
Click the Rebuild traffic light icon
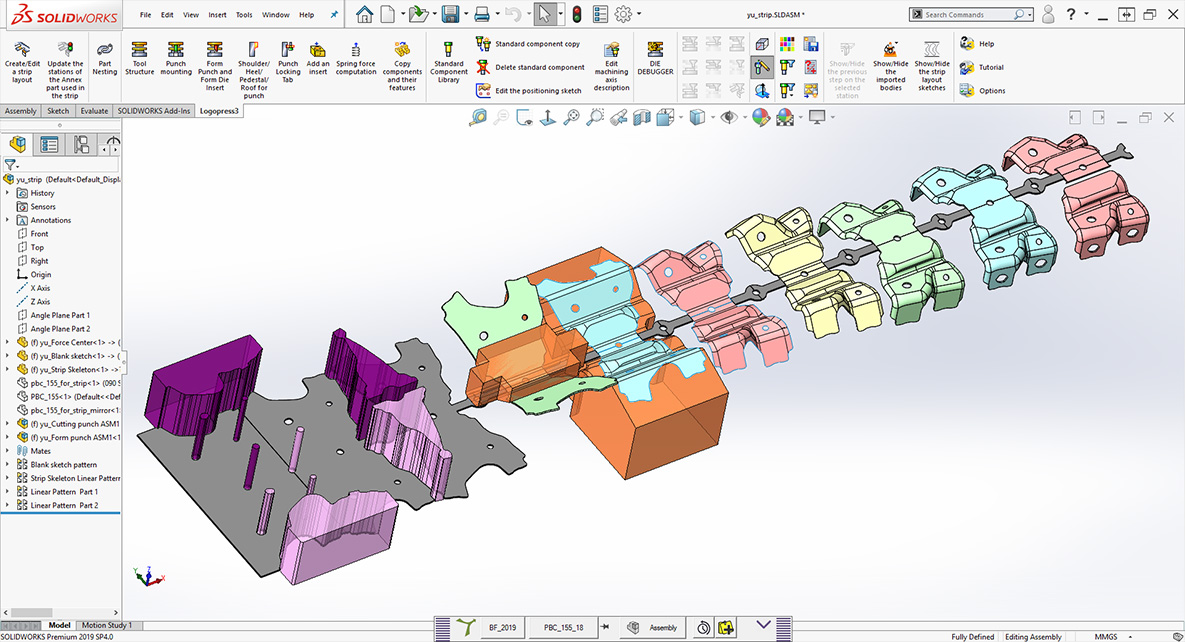pos(577,14)
